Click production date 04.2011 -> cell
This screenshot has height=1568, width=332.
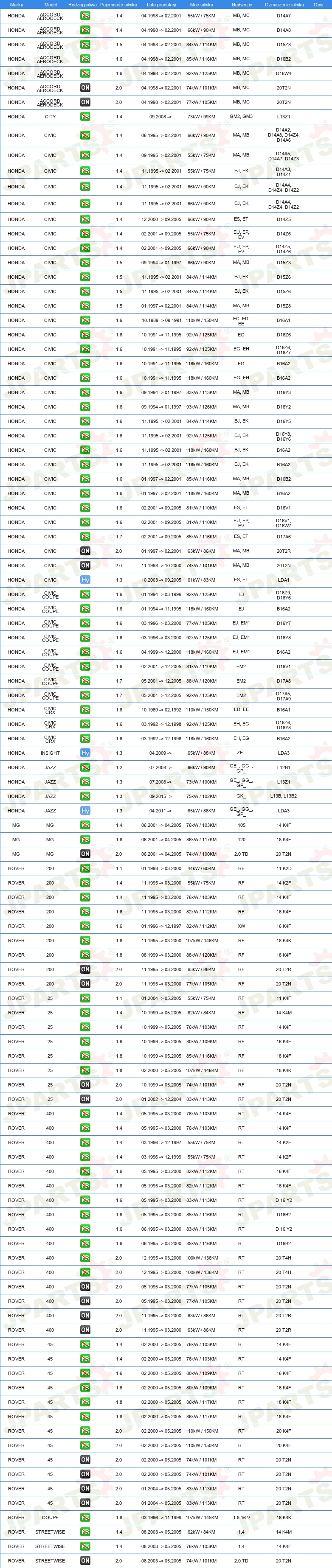[x=161, y=811]
